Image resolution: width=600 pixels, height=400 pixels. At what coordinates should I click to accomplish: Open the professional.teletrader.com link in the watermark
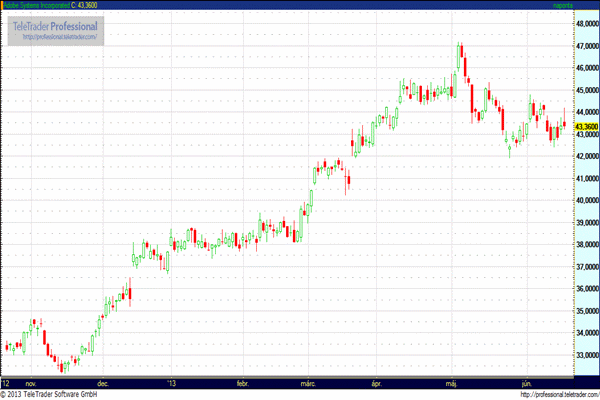click(x=58, y=38)
